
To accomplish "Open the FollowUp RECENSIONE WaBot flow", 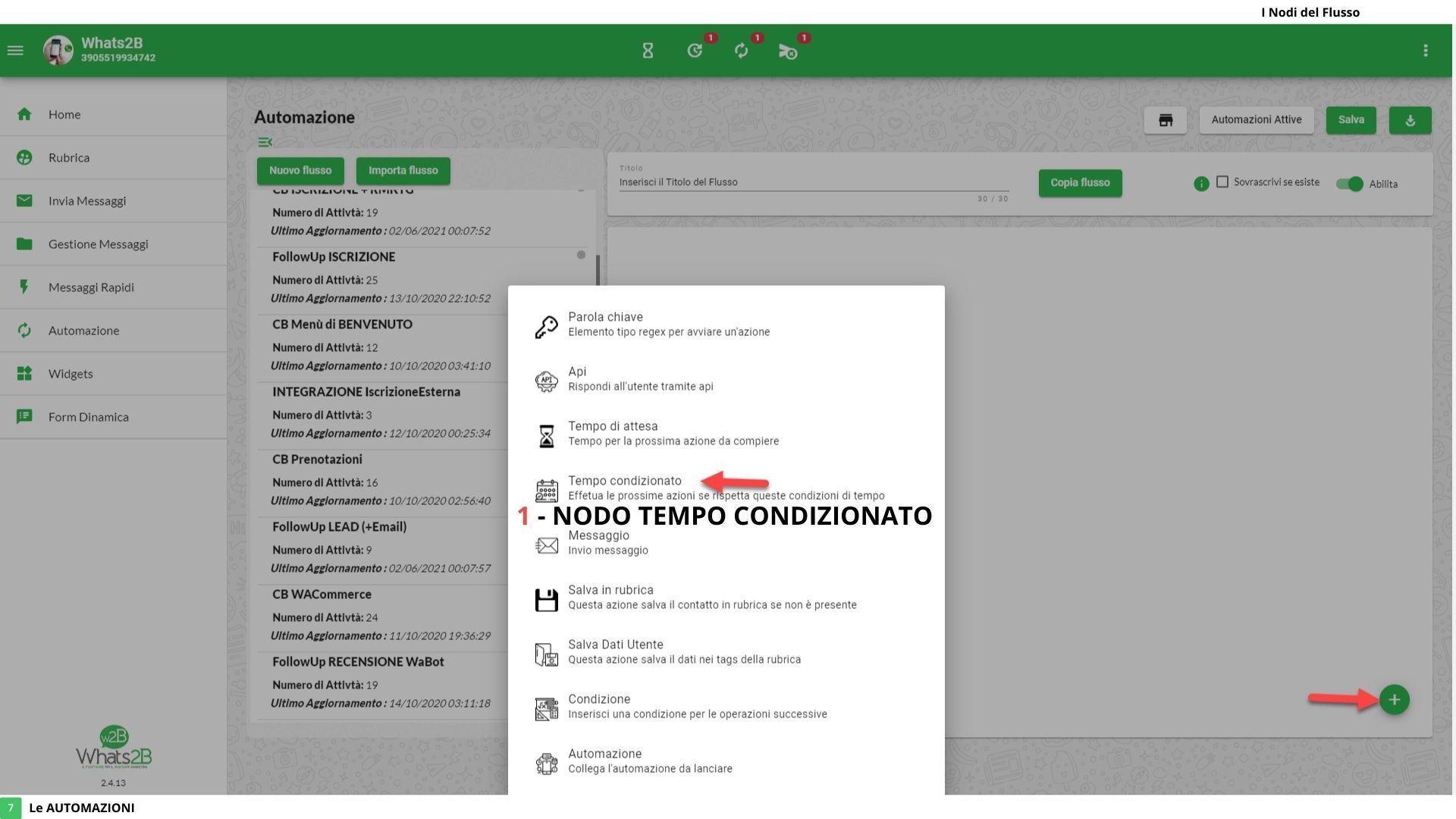I will (383, 686).
